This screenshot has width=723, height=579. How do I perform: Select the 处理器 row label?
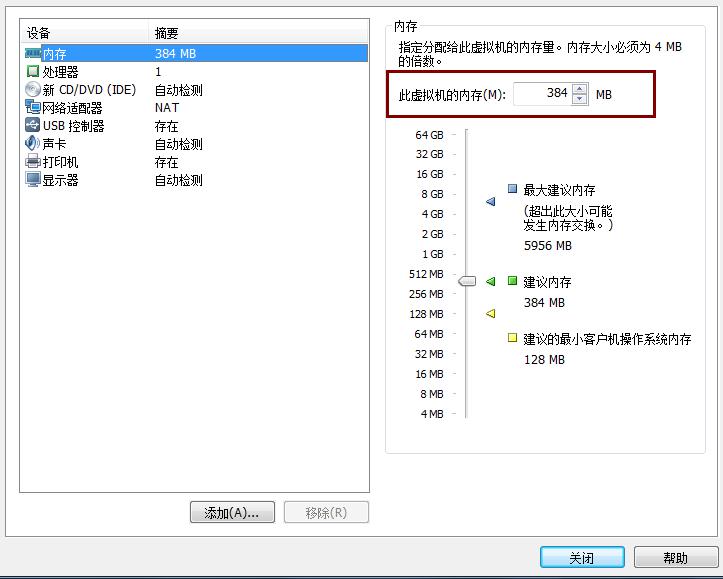(x=60, y=72)
